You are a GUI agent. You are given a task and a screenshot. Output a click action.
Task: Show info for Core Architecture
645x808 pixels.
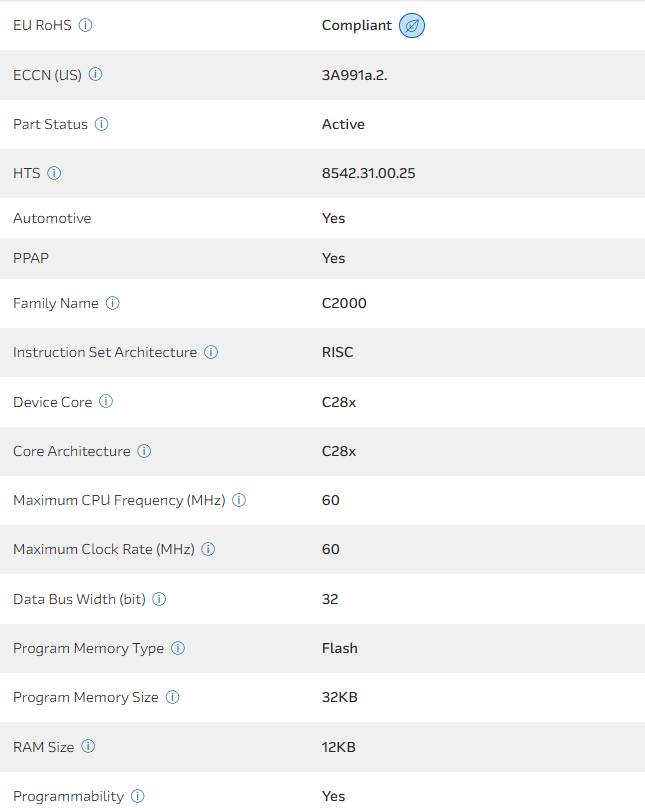tap(144, 451)
